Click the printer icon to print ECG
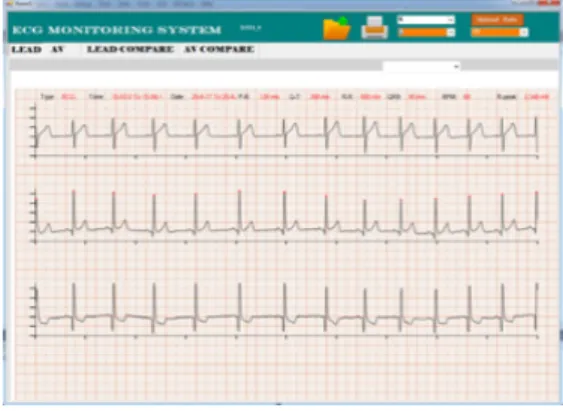 [374, 28]
